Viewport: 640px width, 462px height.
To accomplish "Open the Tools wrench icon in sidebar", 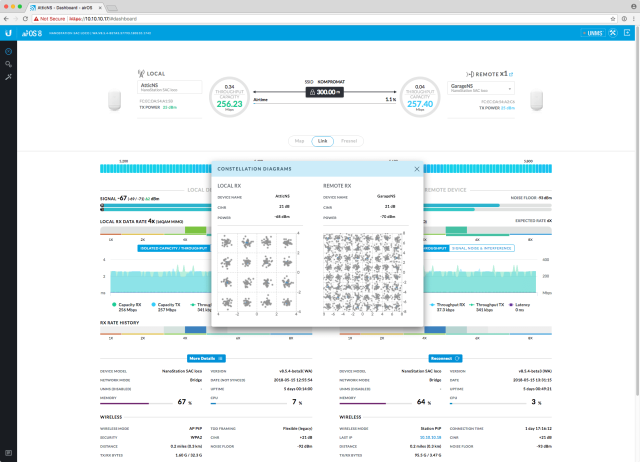I will pos(8,76).
